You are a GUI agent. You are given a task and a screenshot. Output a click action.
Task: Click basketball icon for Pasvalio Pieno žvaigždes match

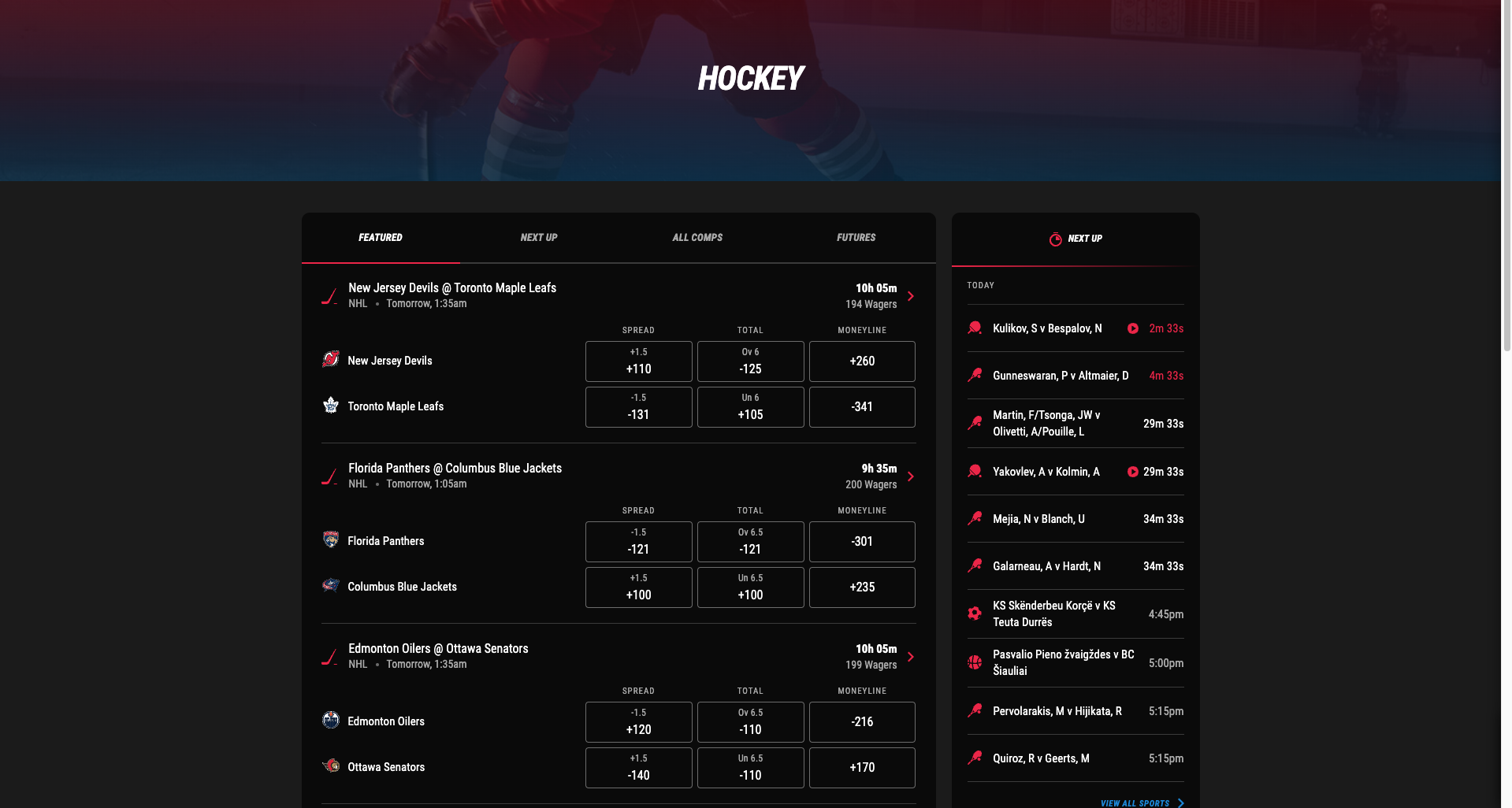pyautogui.click(x=975, y=662)
